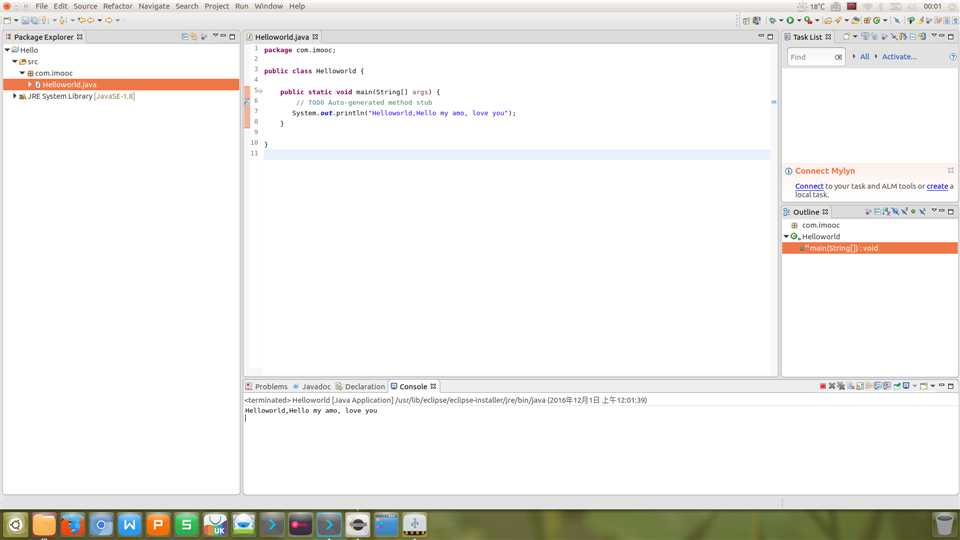Collapse main method fold marker on line 5
The width and height of the screenshot is (960, 540).
pos(260,91)
